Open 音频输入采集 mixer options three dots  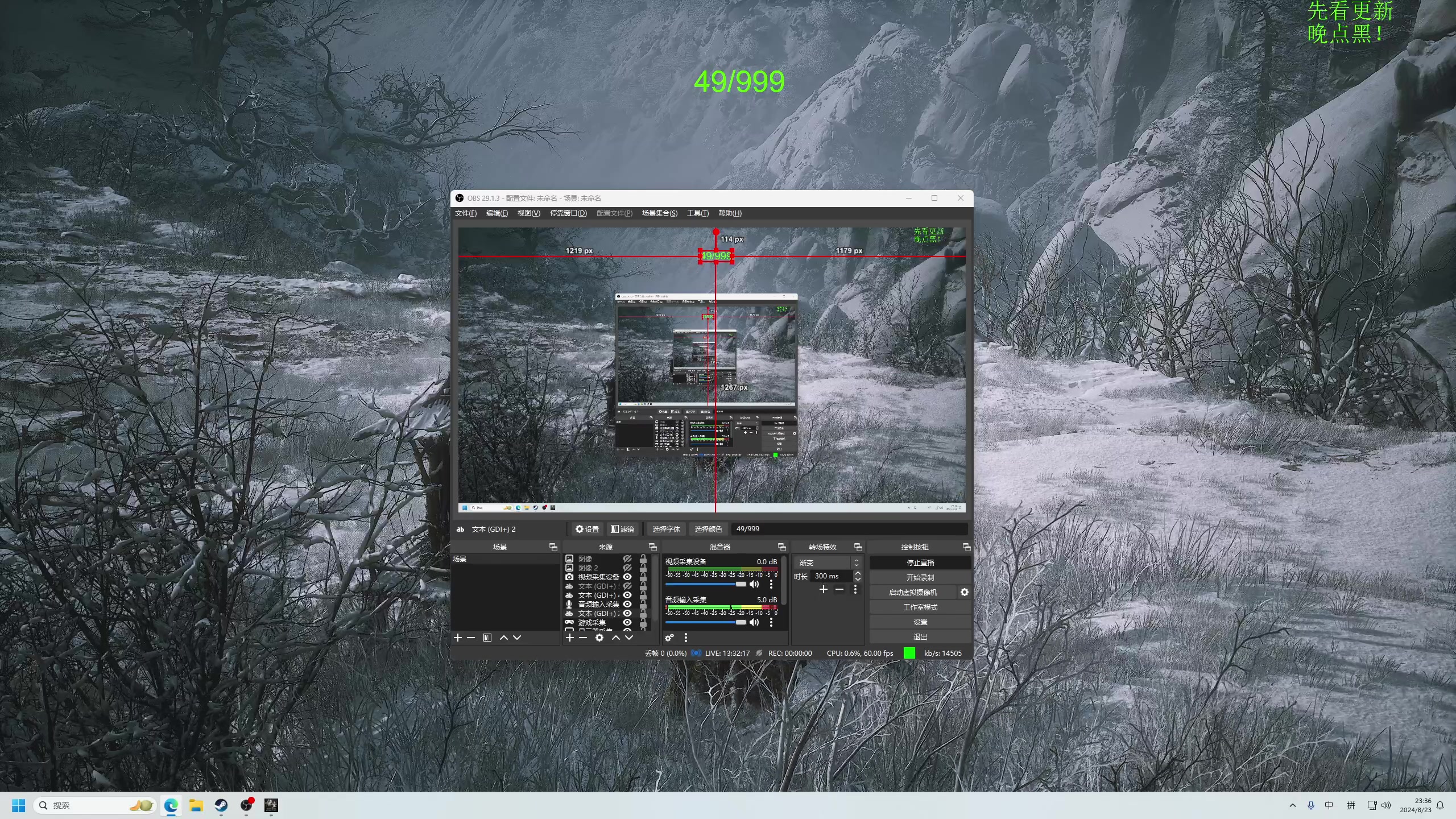(771, 622)
